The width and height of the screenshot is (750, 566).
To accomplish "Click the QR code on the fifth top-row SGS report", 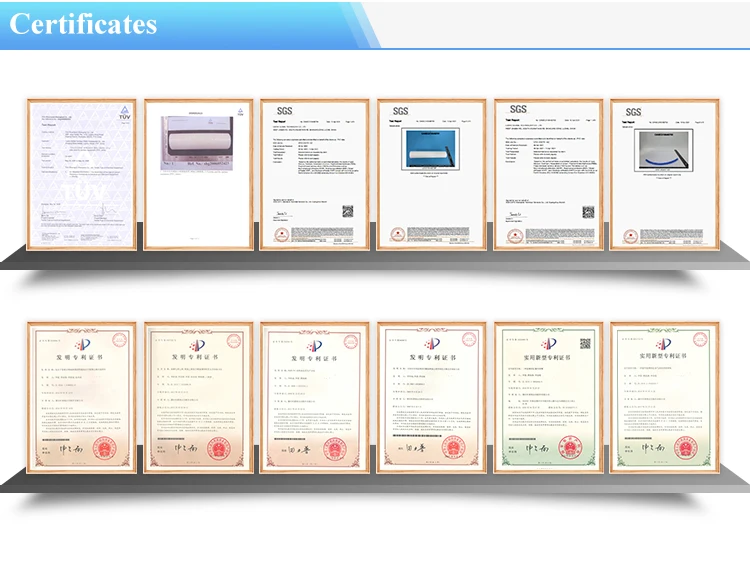I will click(588, 212).
